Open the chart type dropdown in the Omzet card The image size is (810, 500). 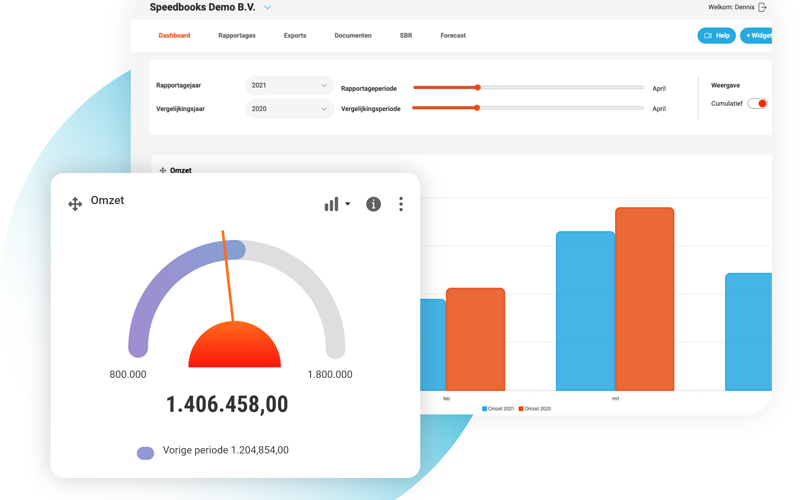[337, 204]
